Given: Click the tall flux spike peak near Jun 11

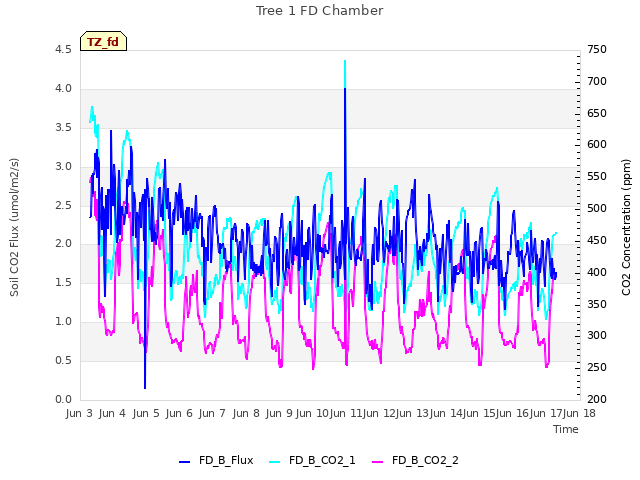Looking at the screenshot, I should (x=345, y=89).
